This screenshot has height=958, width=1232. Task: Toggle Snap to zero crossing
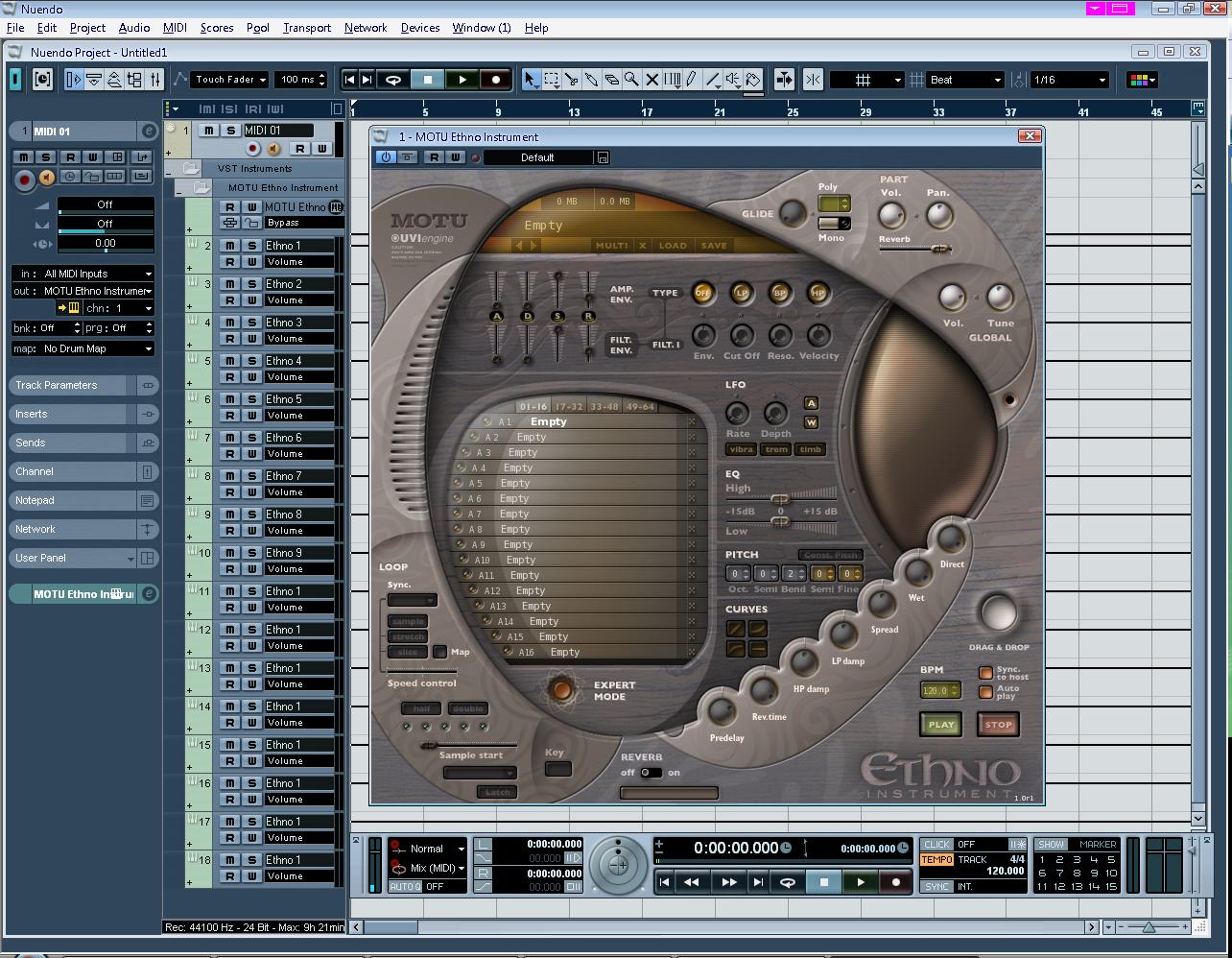[x=813, y=80]
